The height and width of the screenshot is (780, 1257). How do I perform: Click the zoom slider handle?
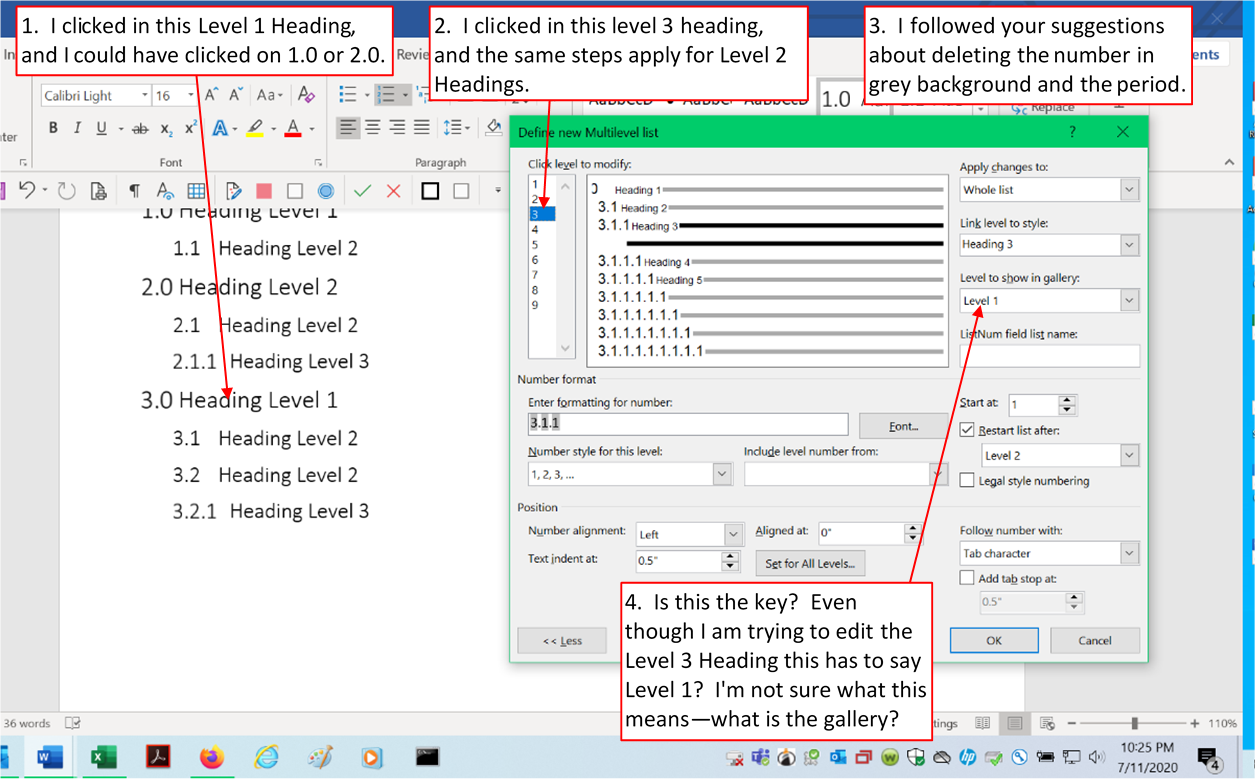(1134, 723)
